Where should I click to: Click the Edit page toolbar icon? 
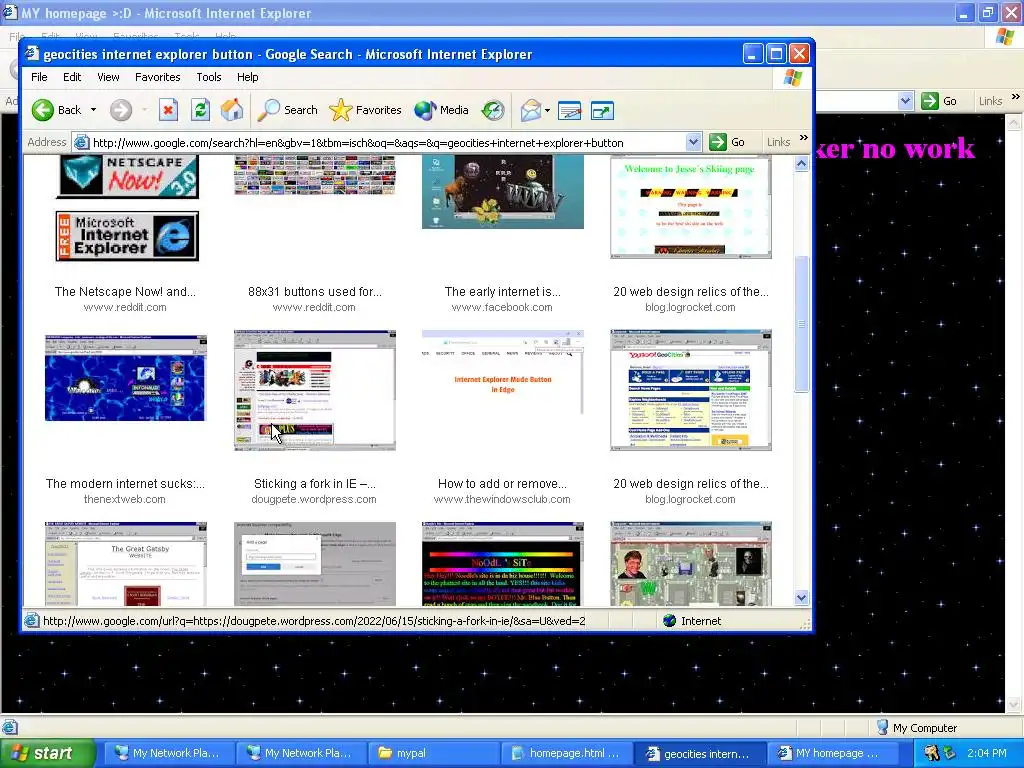(x=569, y=110)
